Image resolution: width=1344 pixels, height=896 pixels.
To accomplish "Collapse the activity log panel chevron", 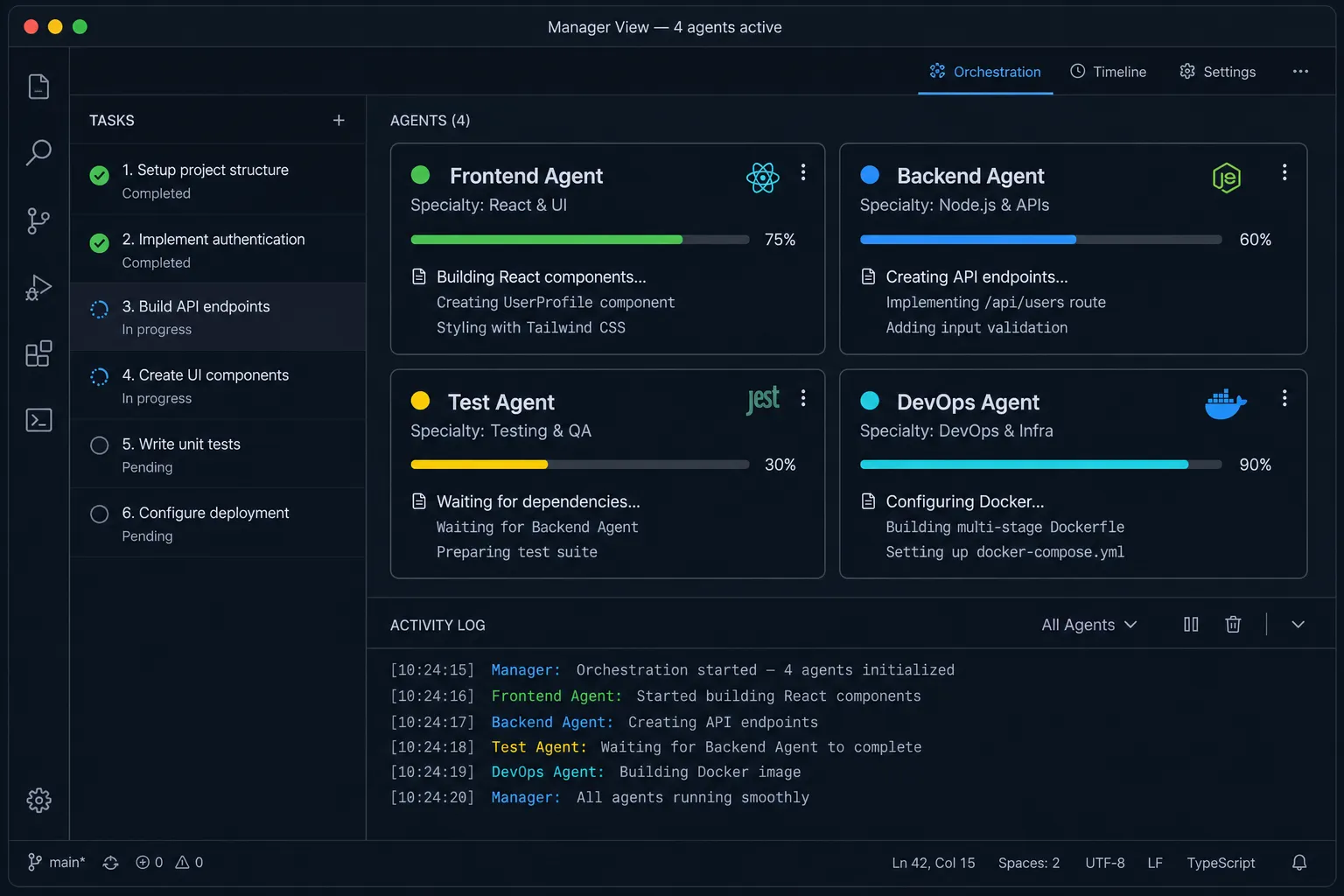I will point(1298,624).
